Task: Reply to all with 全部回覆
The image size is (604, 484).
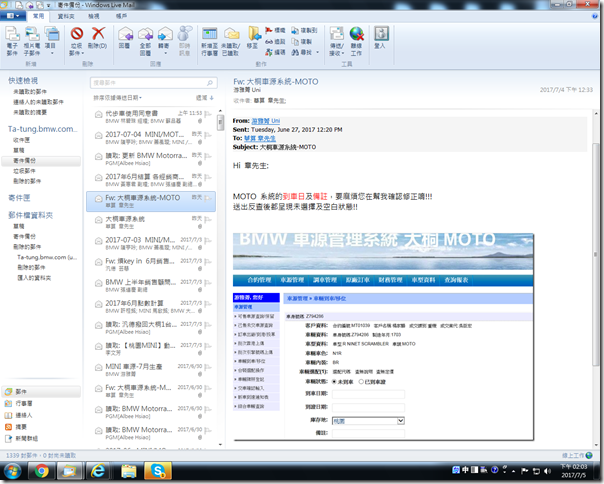Action: (x=145, y=41)
